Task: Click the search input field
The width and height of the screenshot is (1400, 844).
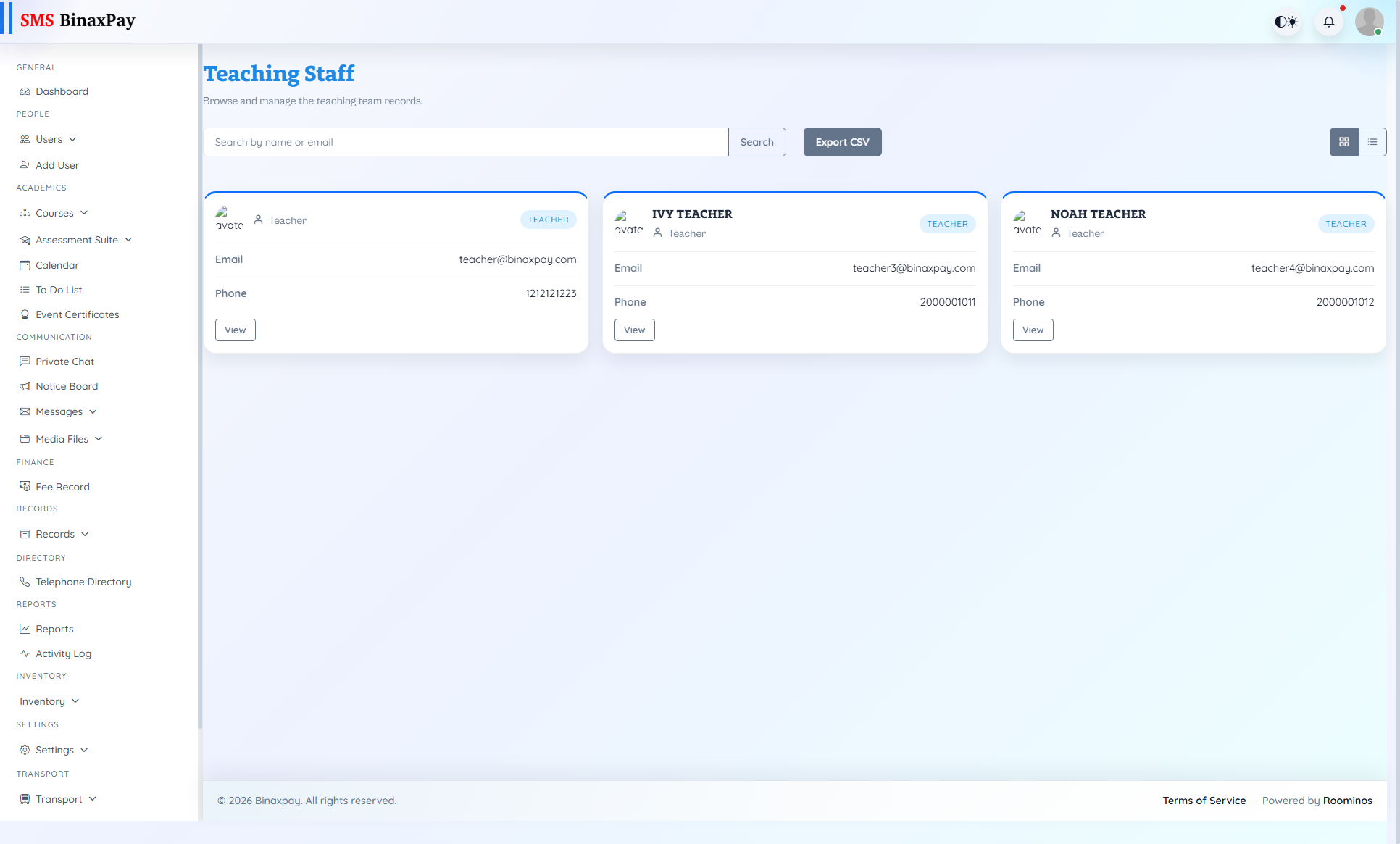Action: [x=465, y=142]
